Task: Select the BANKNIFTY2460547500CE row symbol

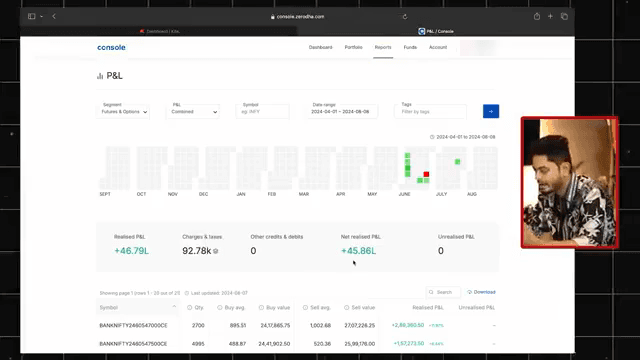Action: tap(133, 344)
